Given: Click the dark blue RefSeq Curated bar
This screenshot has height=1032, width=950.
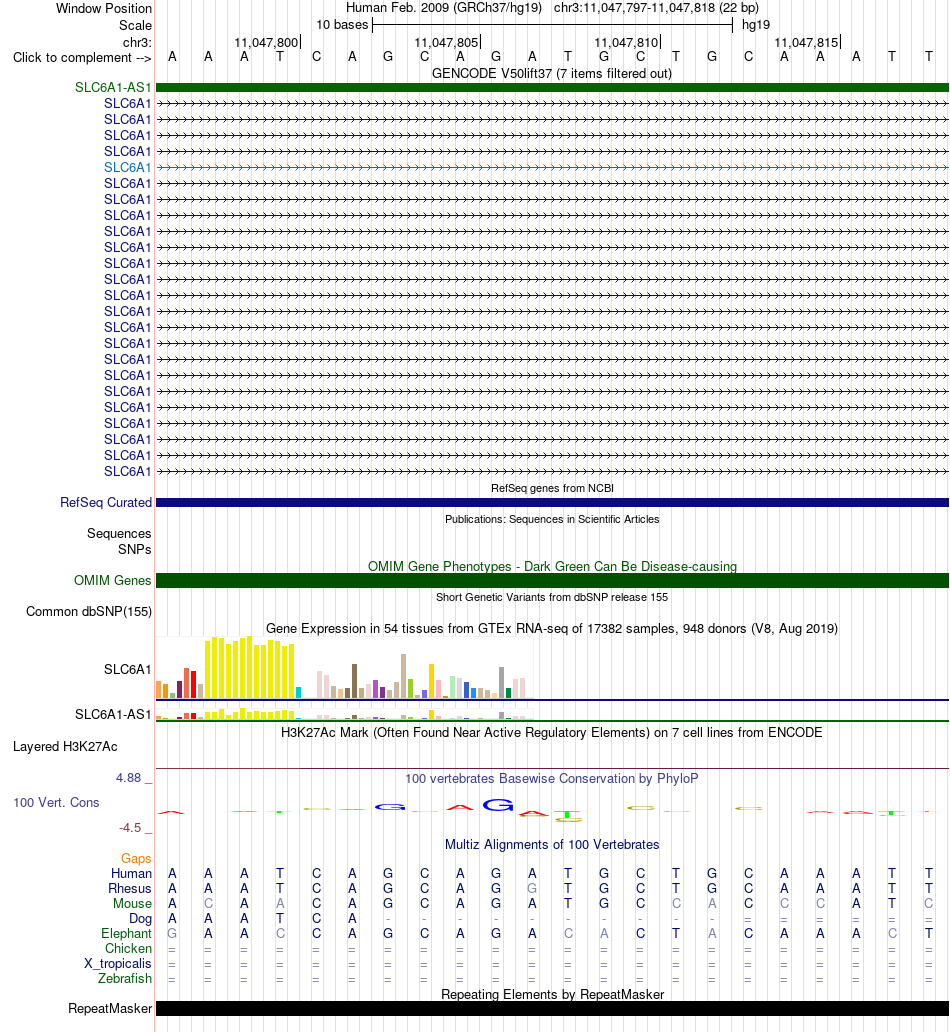Looking at the screenshot, I should click(x=552, y=503).
